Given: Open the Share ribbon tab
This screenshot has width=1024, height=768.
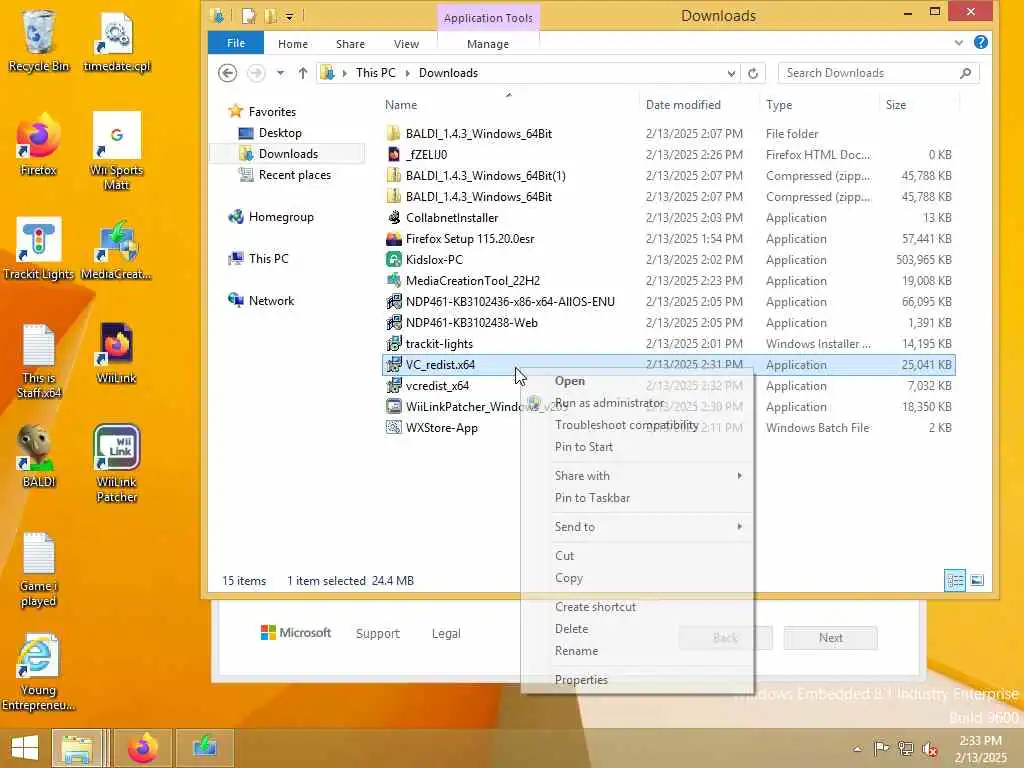Looking at the screenshot, I should (x=350, y=44).
